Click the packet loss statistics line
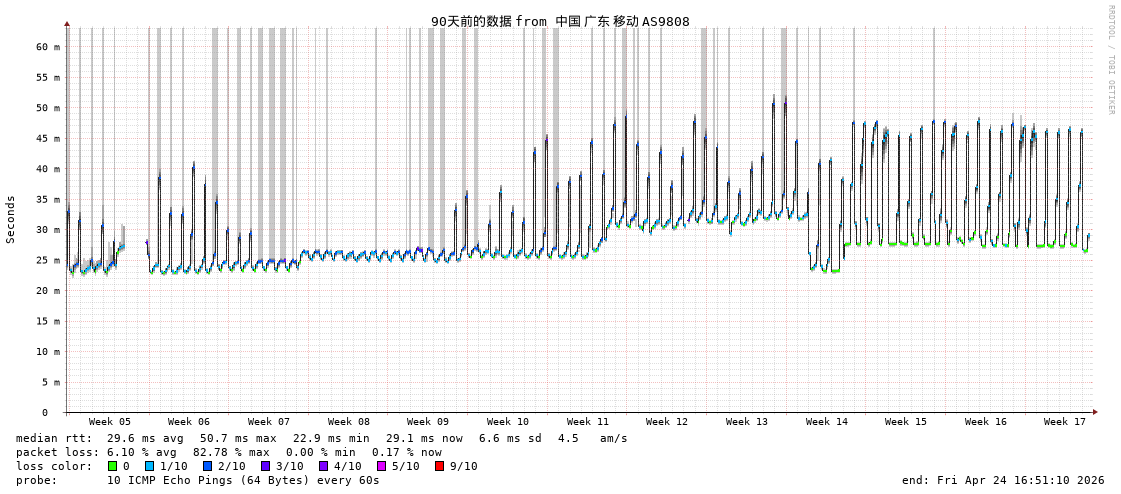This screenshot has width=1121, height=494. tap(228, 452)
